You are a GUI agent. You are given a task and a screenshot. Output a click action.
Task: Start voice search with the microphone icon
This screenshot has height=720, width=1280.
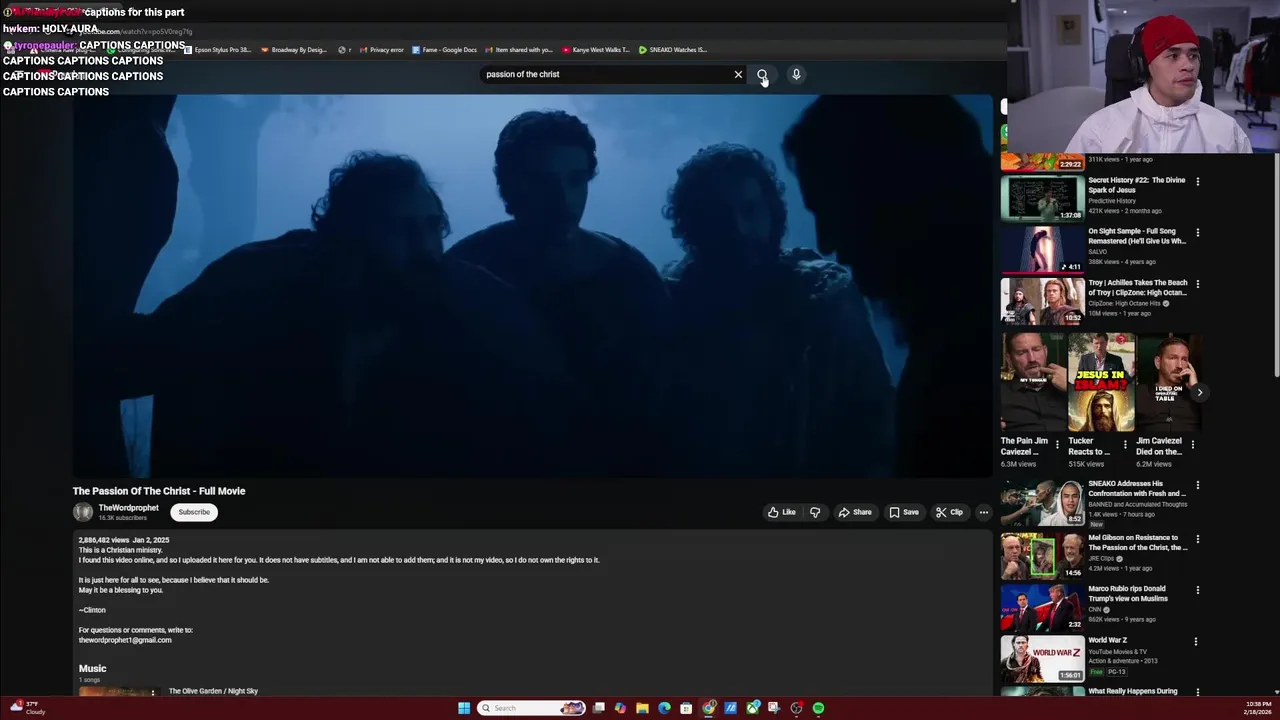click(x=796, y=74)
